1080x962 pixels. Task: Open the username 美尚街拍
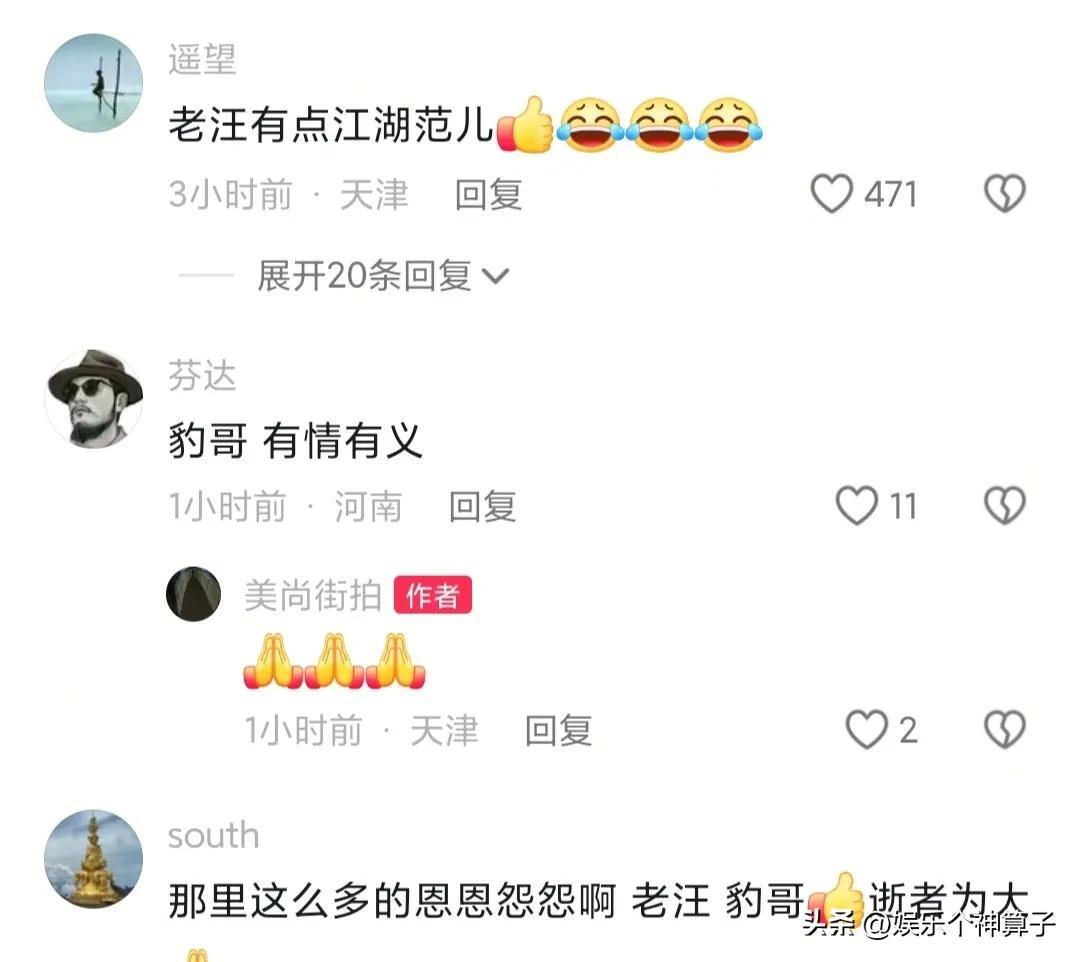[x=313, y=595]
